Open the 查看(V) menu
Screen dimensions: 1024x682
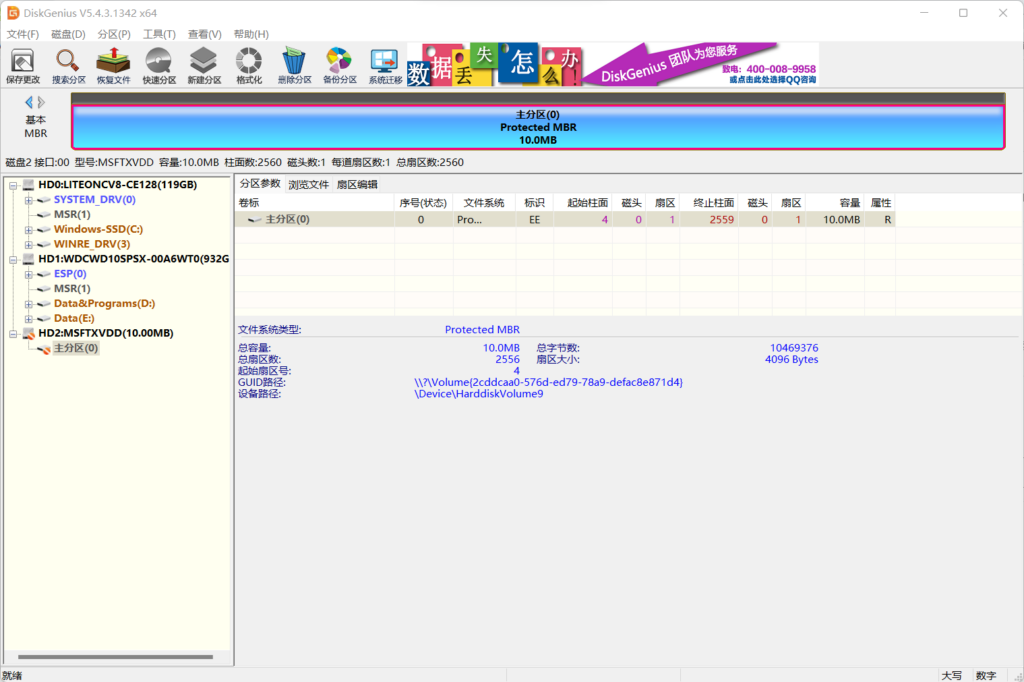pos(204,34)
